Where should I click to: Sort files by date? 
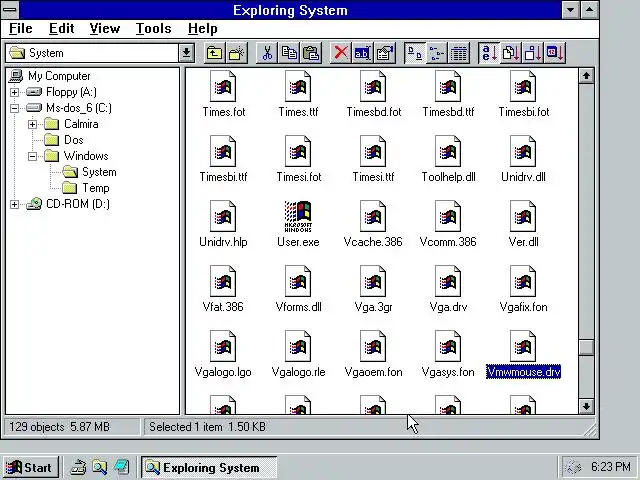click(555, 53)
